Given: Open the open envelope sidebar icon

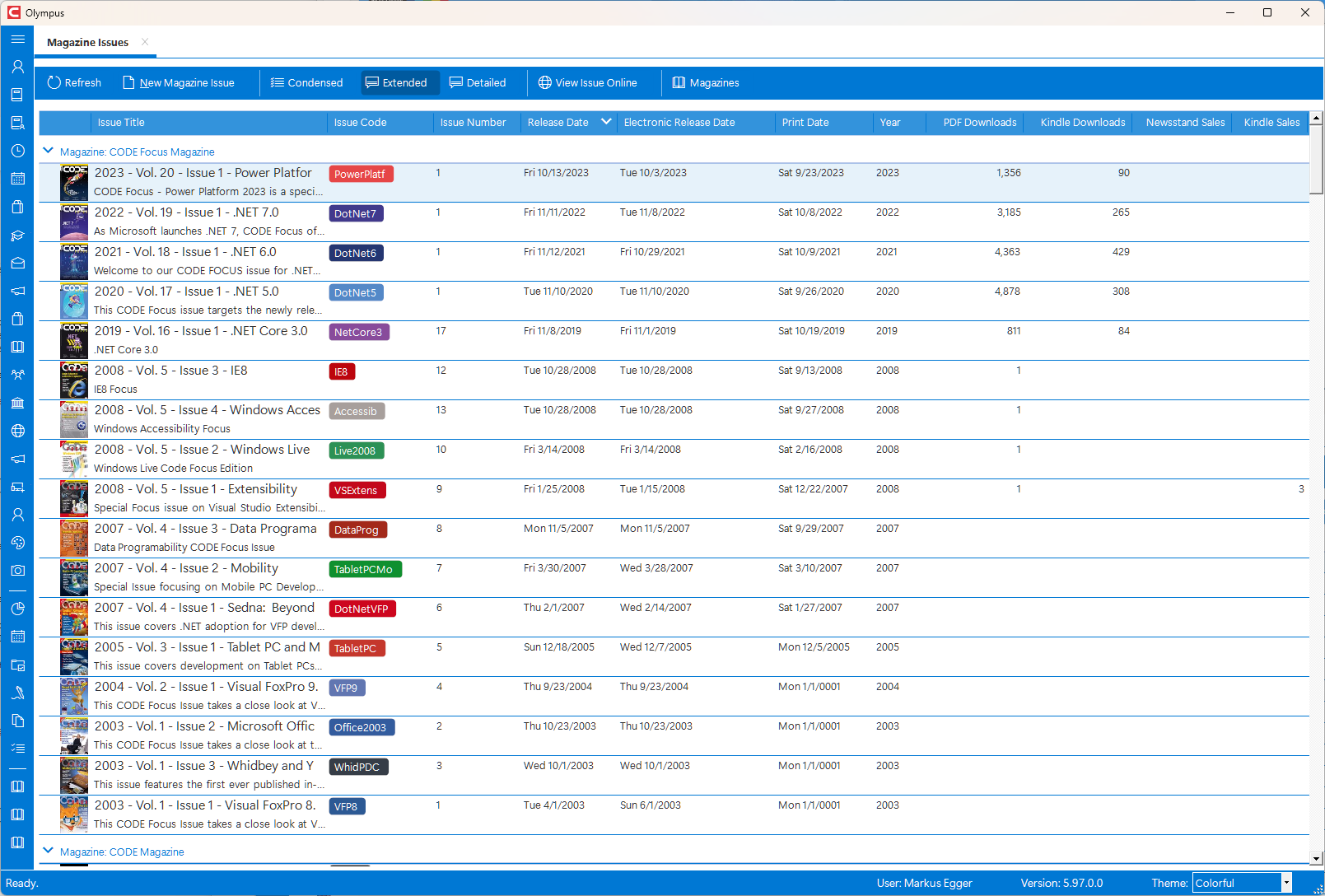Looking at the screenshot, I should click(17, 263).
